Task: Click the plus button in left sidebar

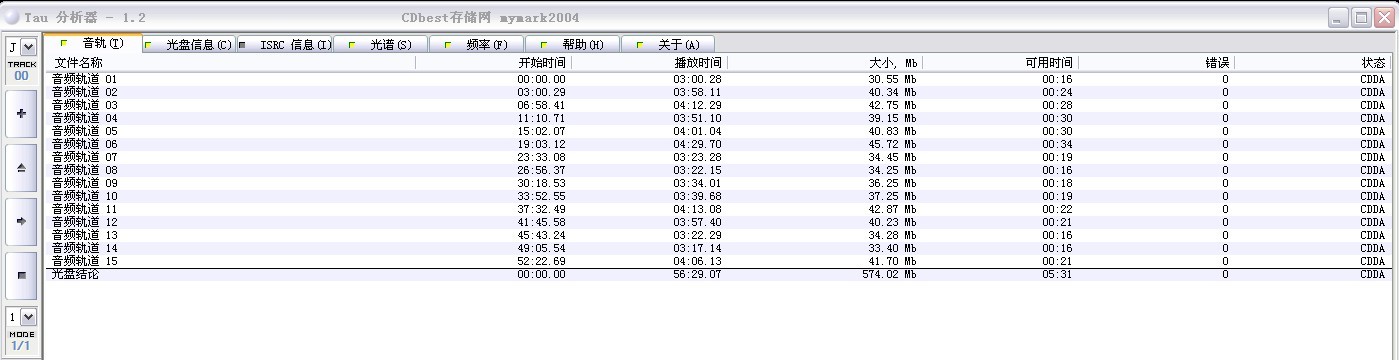Action: (22, 114)
